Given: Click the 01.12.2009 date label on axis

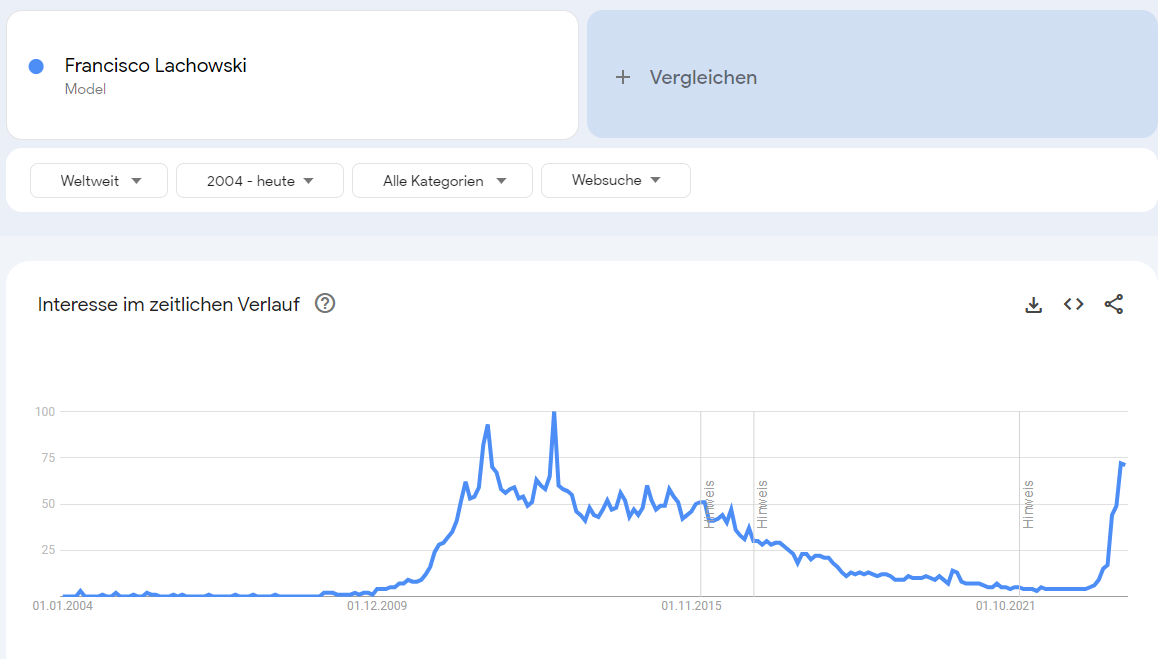Looking at the screenshot, I should point(378,605).
